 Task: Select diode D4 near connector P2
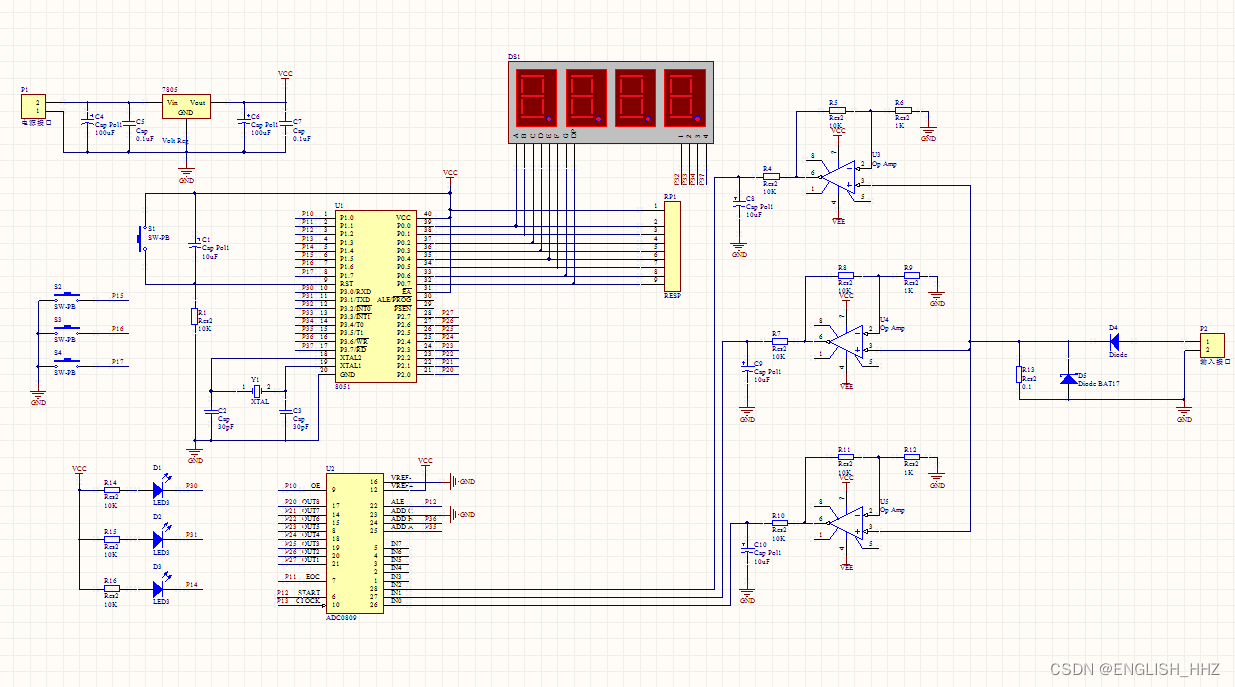[x=1114, y=341]
